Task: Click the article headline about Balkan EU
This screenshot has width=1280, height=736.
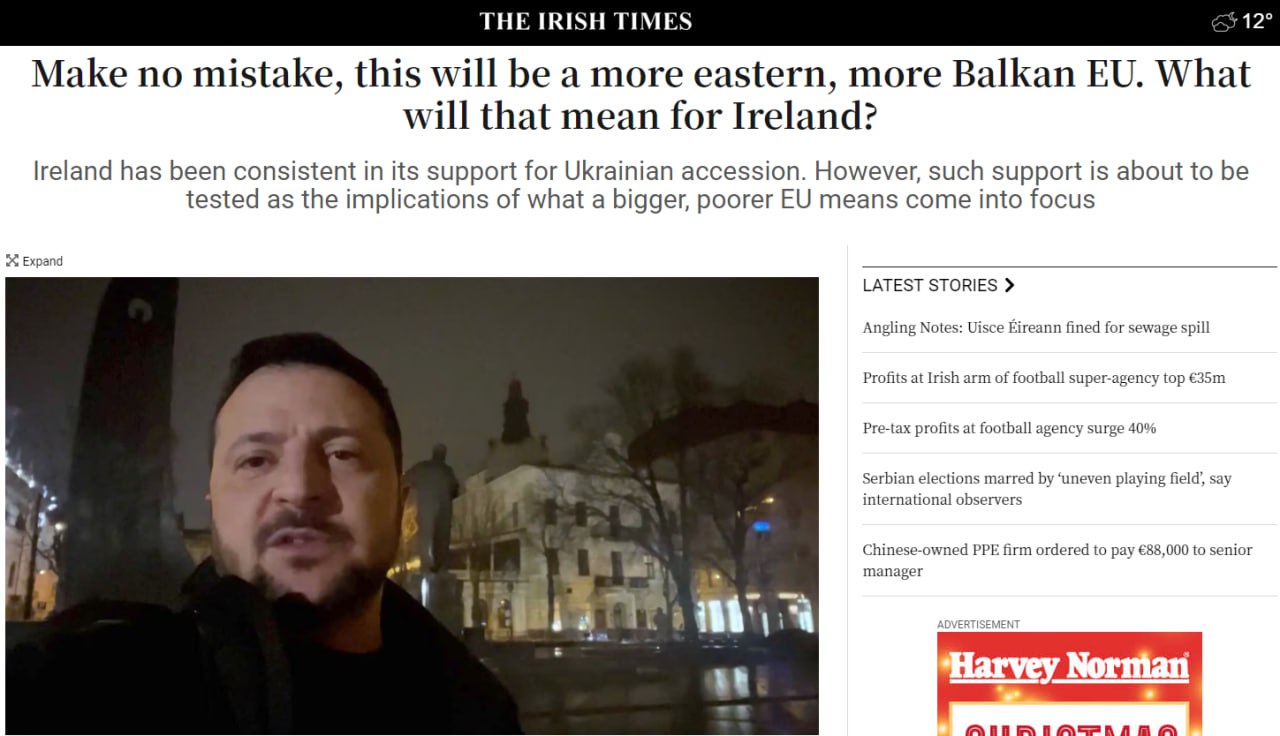Action: 640,95
